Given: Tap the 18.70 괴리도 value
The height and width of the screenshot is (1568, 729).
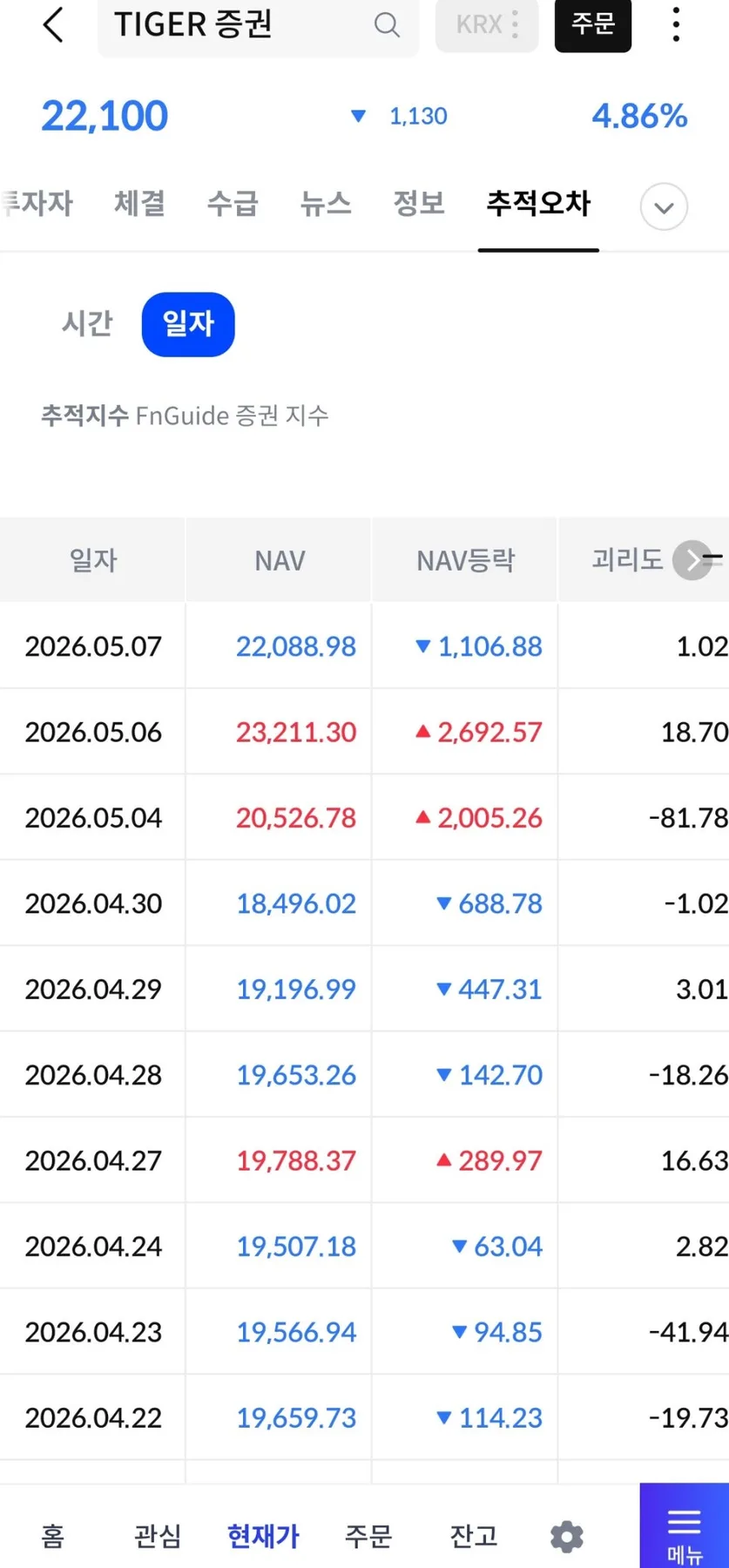Looking at the screenshot, I should click(x=694, y=732).
